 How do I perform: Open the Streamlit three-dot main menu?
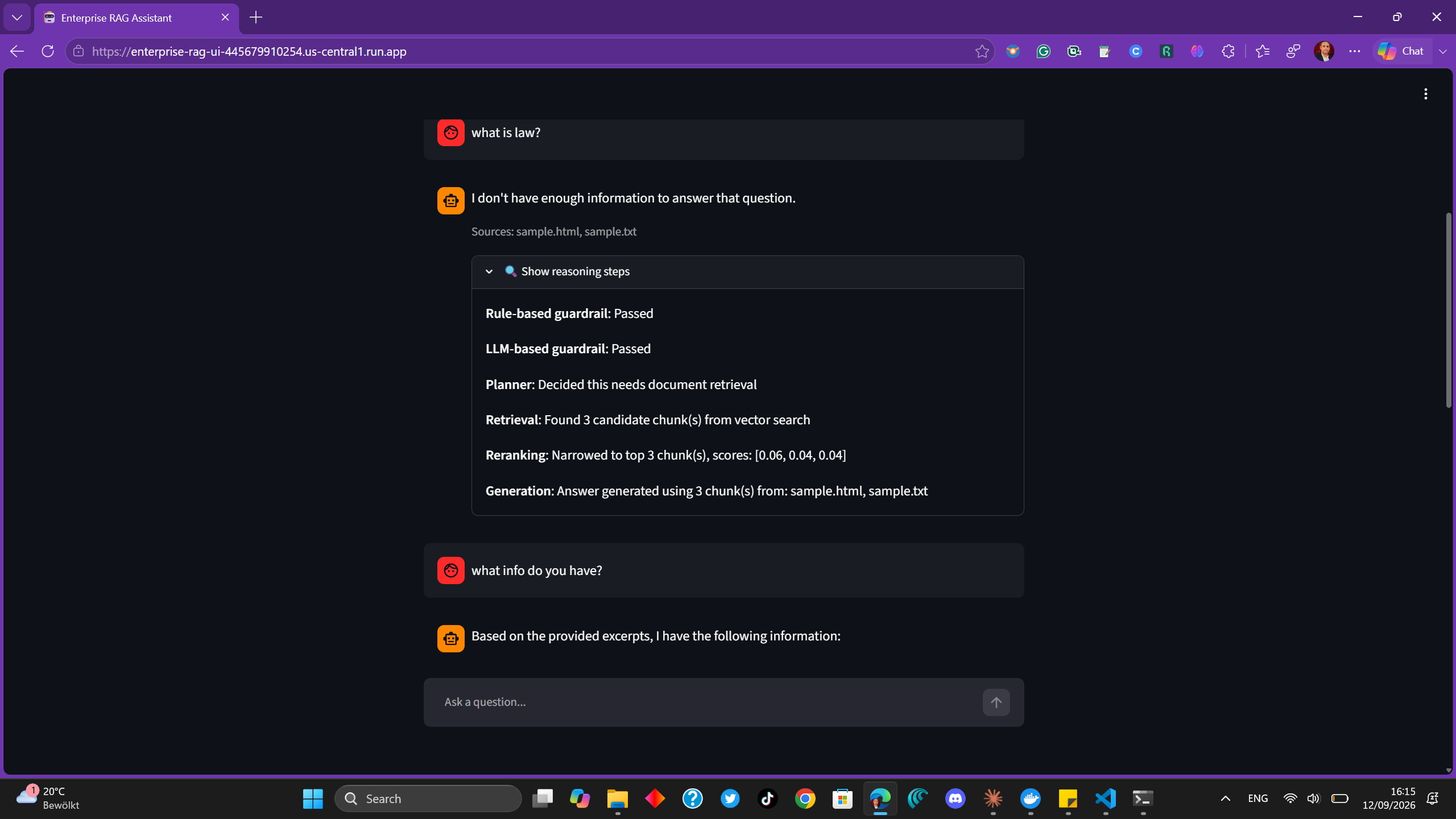coord(1425,94)
